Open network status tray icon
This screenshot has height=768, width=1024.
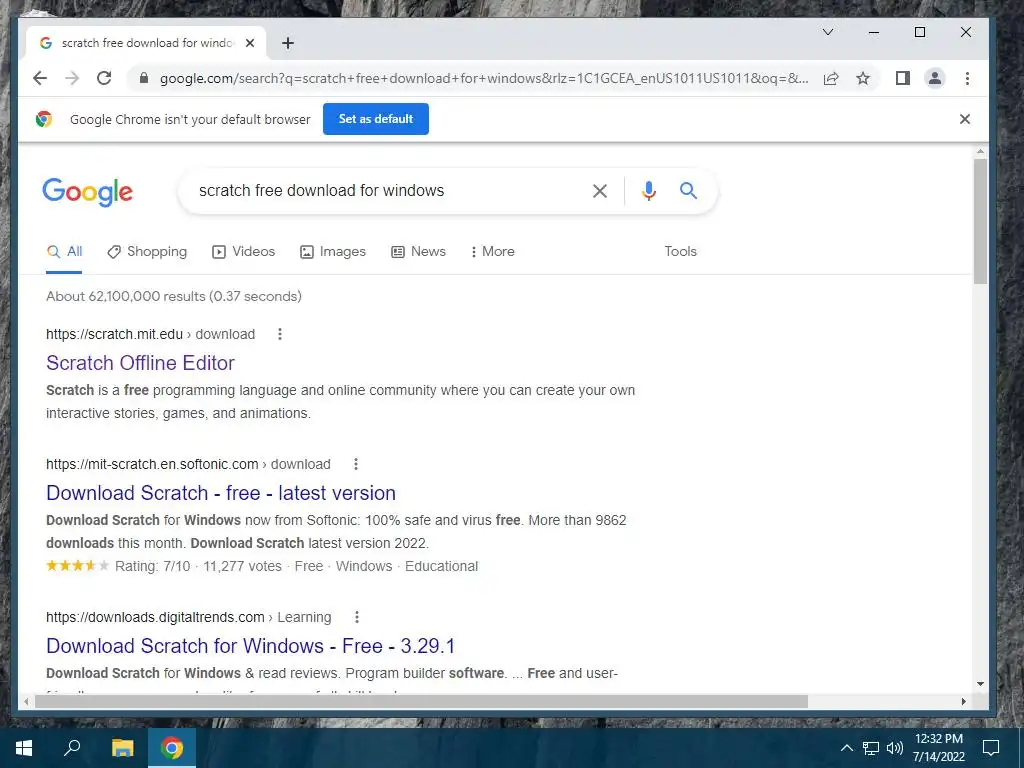[871, 748]
